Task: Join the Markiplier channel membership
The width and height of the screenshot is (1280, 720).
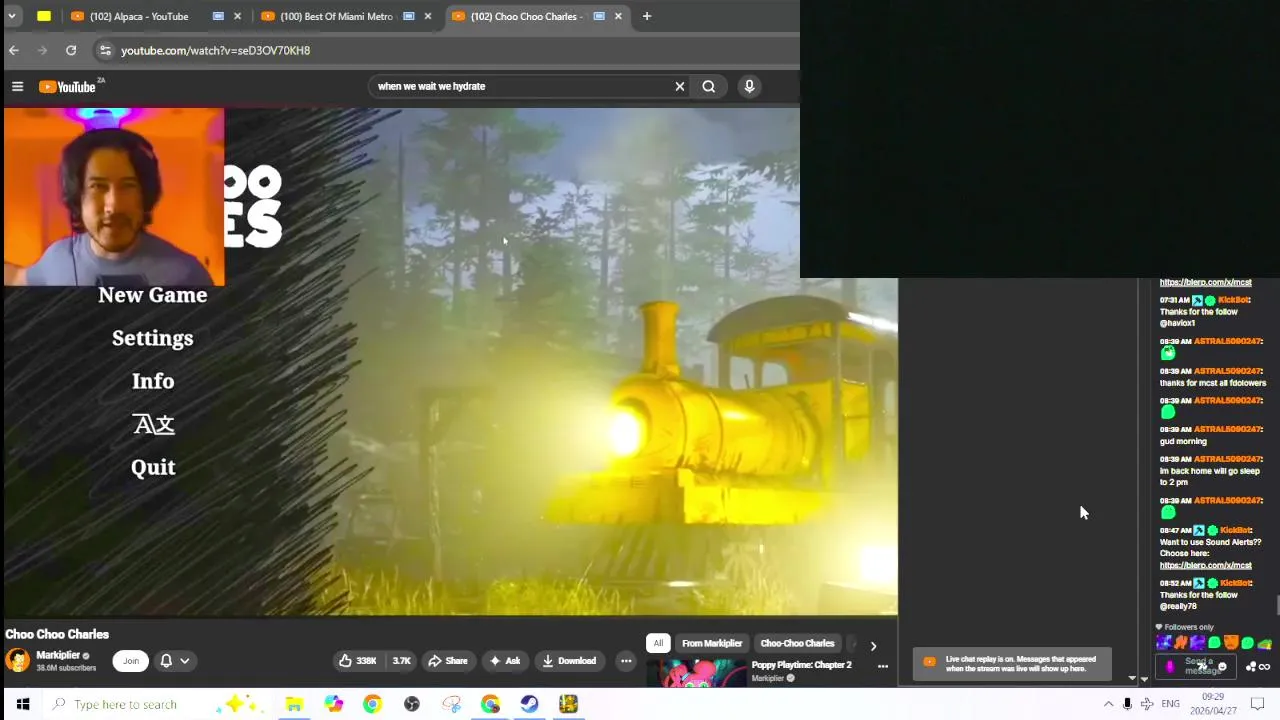Action: coord(131,661)
